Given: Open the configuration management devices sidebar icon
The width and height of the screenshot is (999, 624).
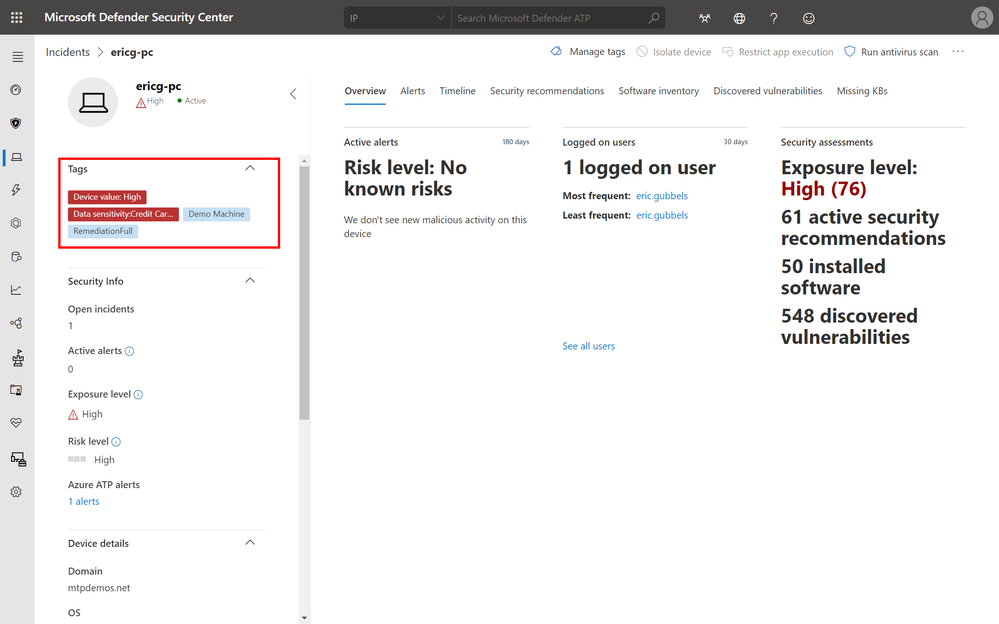Looking at the screenshot, I should pyautogui.click(x=18, y=459).
